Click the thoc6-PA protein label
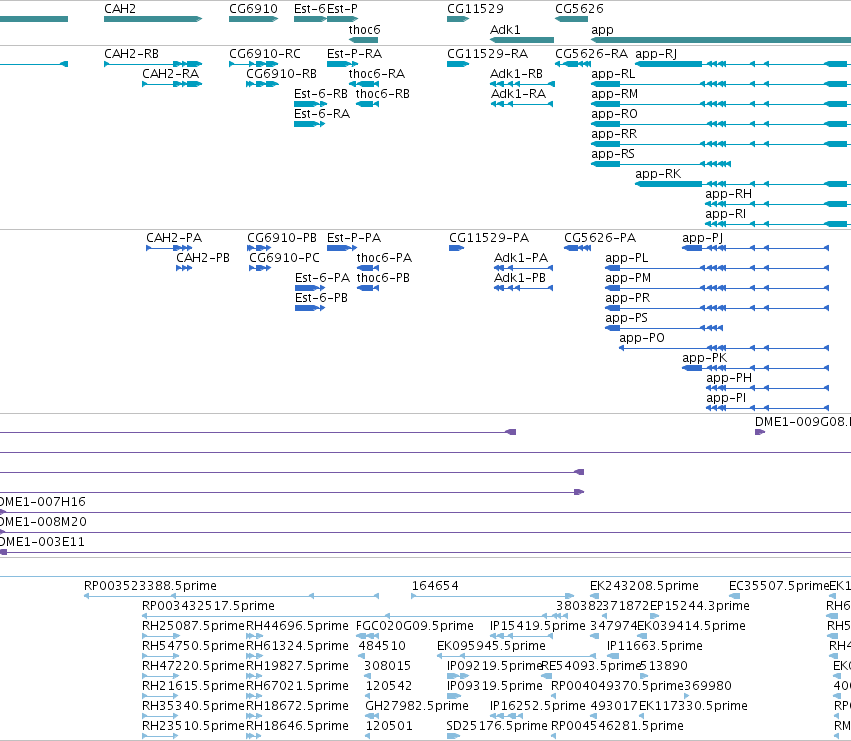 [384, 258]
